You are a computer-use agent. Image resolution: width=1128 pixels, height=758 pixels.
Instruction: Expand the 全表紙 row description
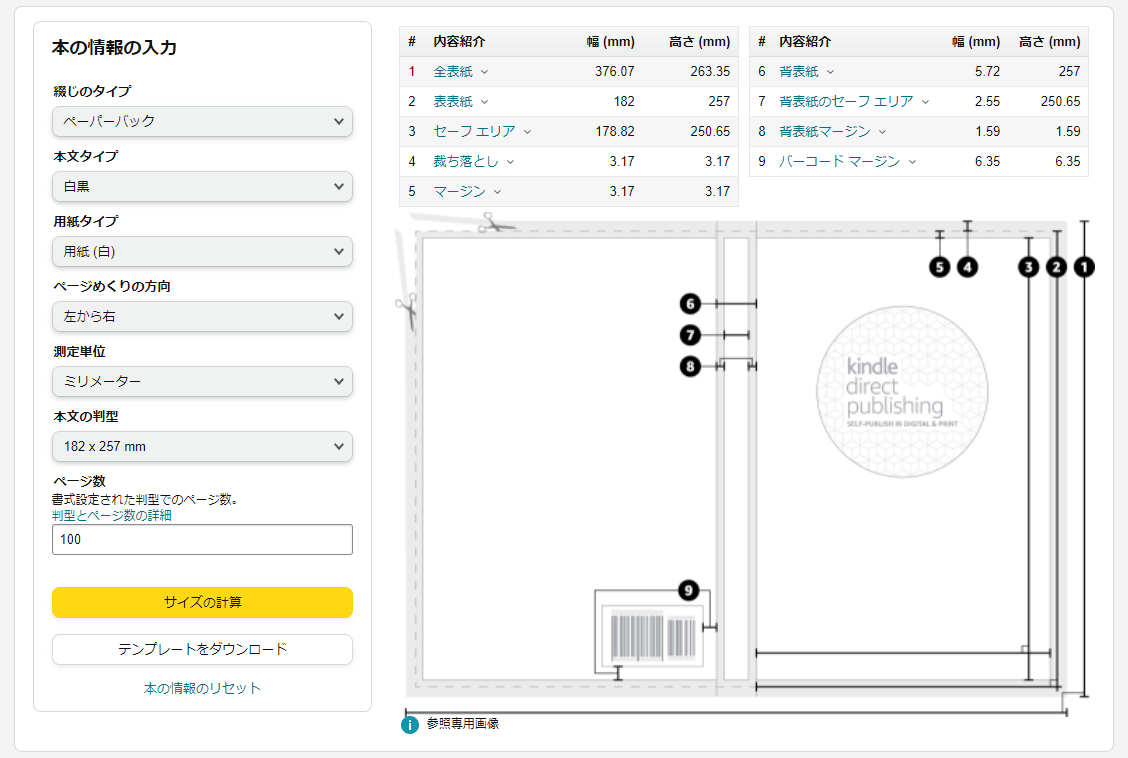coord(460,72)
